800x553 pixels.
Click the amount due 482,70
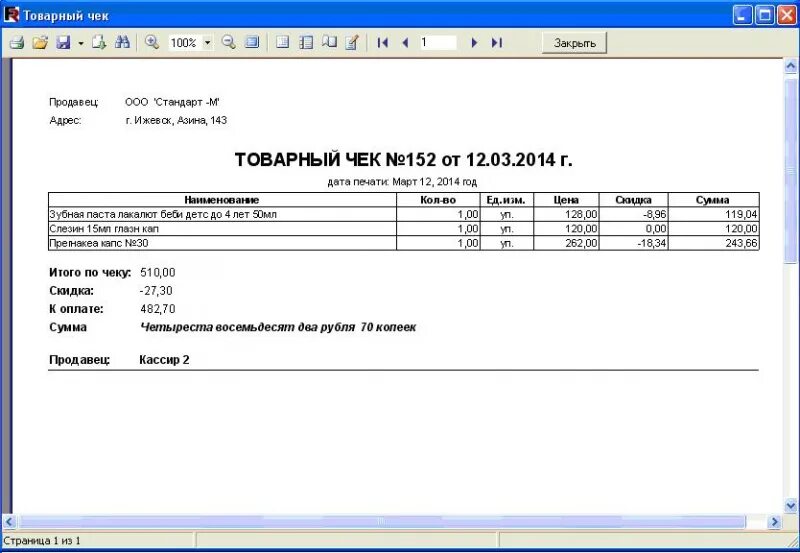click(158, 309)
